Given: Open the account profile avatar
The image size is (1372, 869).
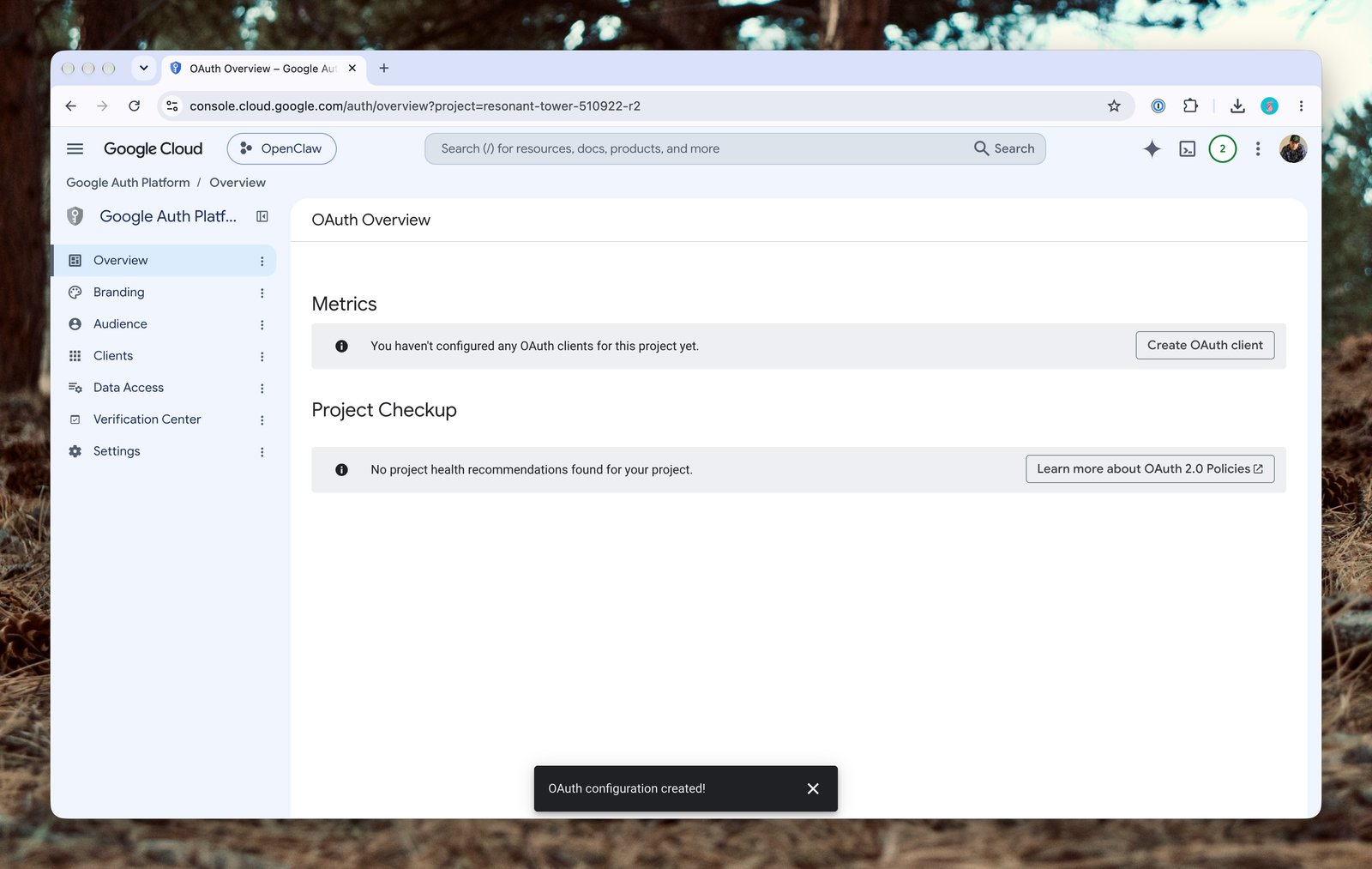Looking at the screenshot, I should tap(1293, 148).
